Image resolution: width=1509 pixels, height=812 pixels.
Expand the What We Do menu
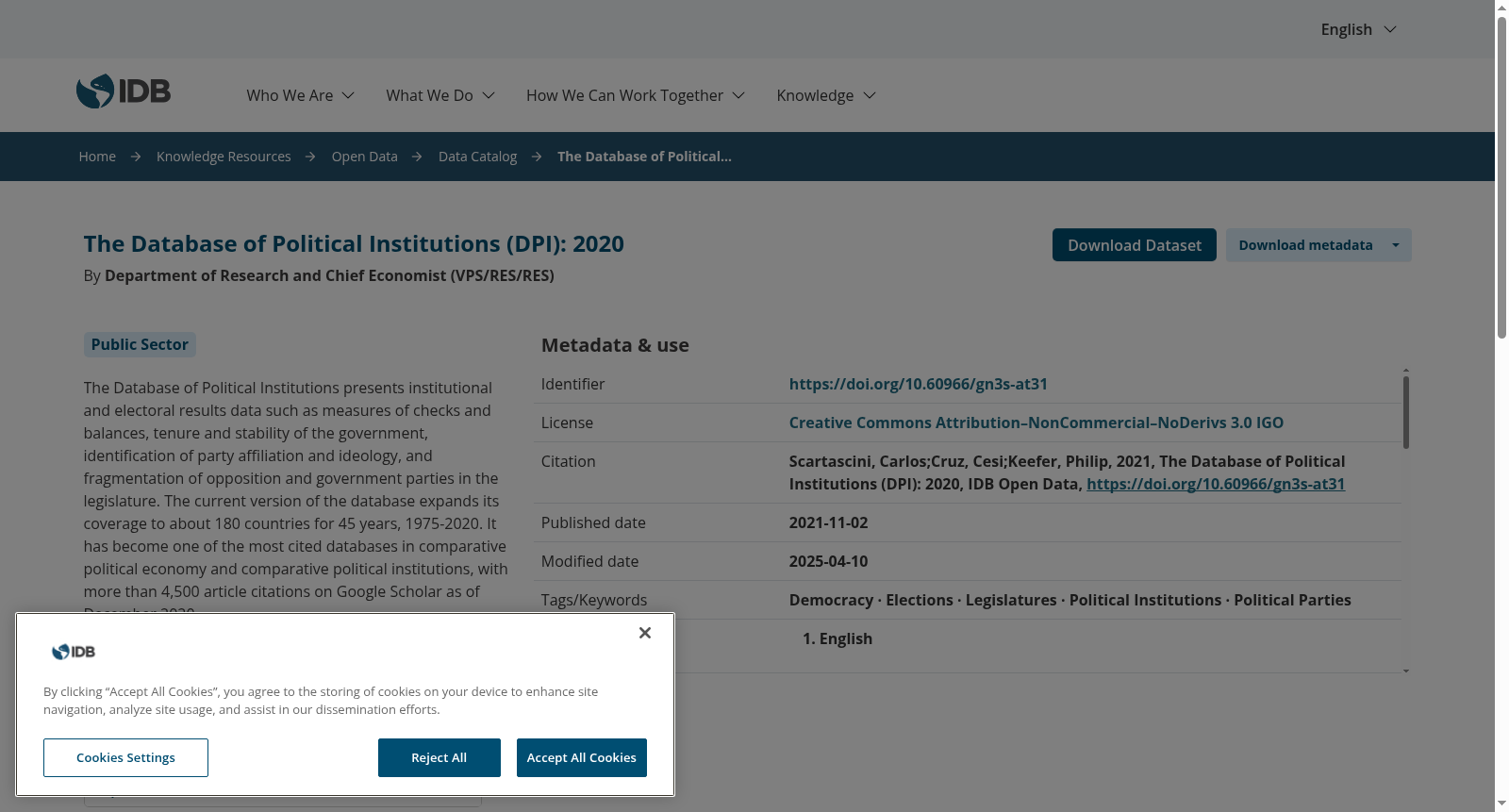tap(440, 95)
